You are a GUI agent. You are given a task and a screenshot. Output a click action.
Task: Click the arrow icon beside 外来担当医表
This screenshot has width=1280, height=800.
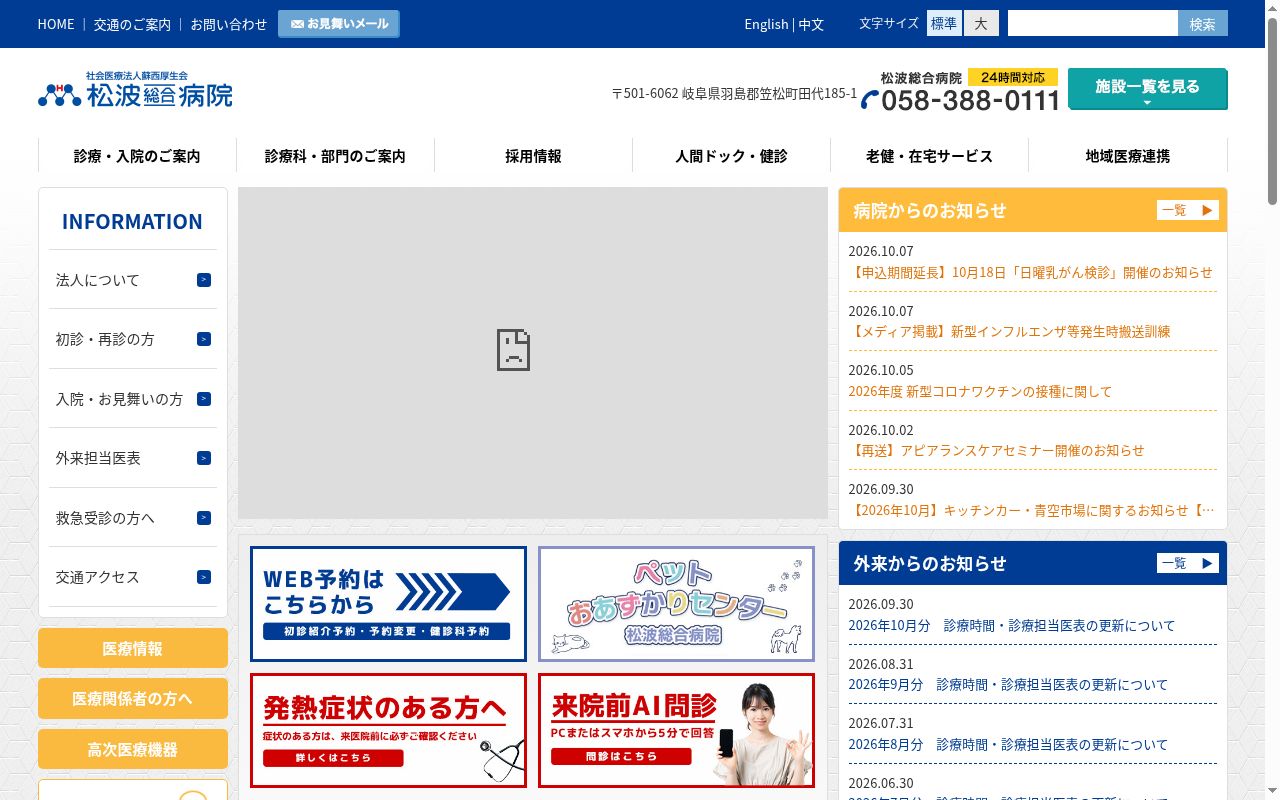point(204,458)
